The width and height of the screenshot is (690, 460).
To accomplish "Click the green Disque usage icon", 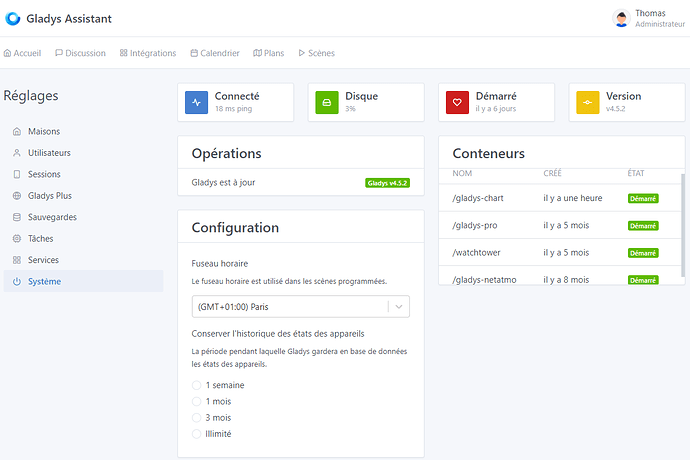I will [x=327, y=103].
